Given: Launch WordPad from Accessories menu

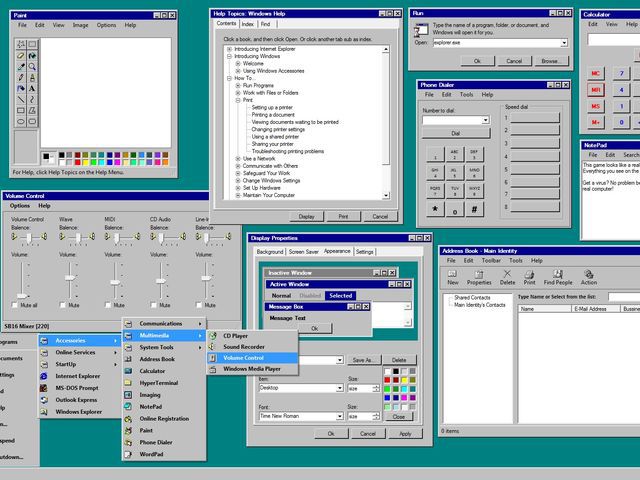Looking at the screenshot, I should (164, 454).
